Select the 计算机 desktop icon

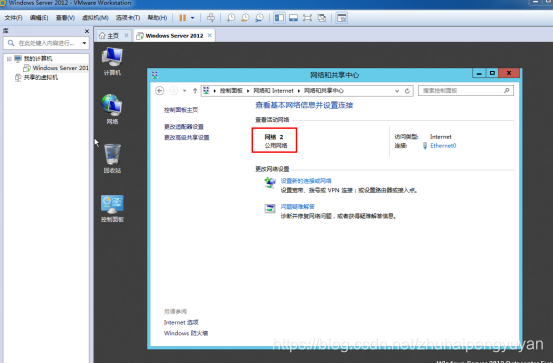[x=112, y=62]
